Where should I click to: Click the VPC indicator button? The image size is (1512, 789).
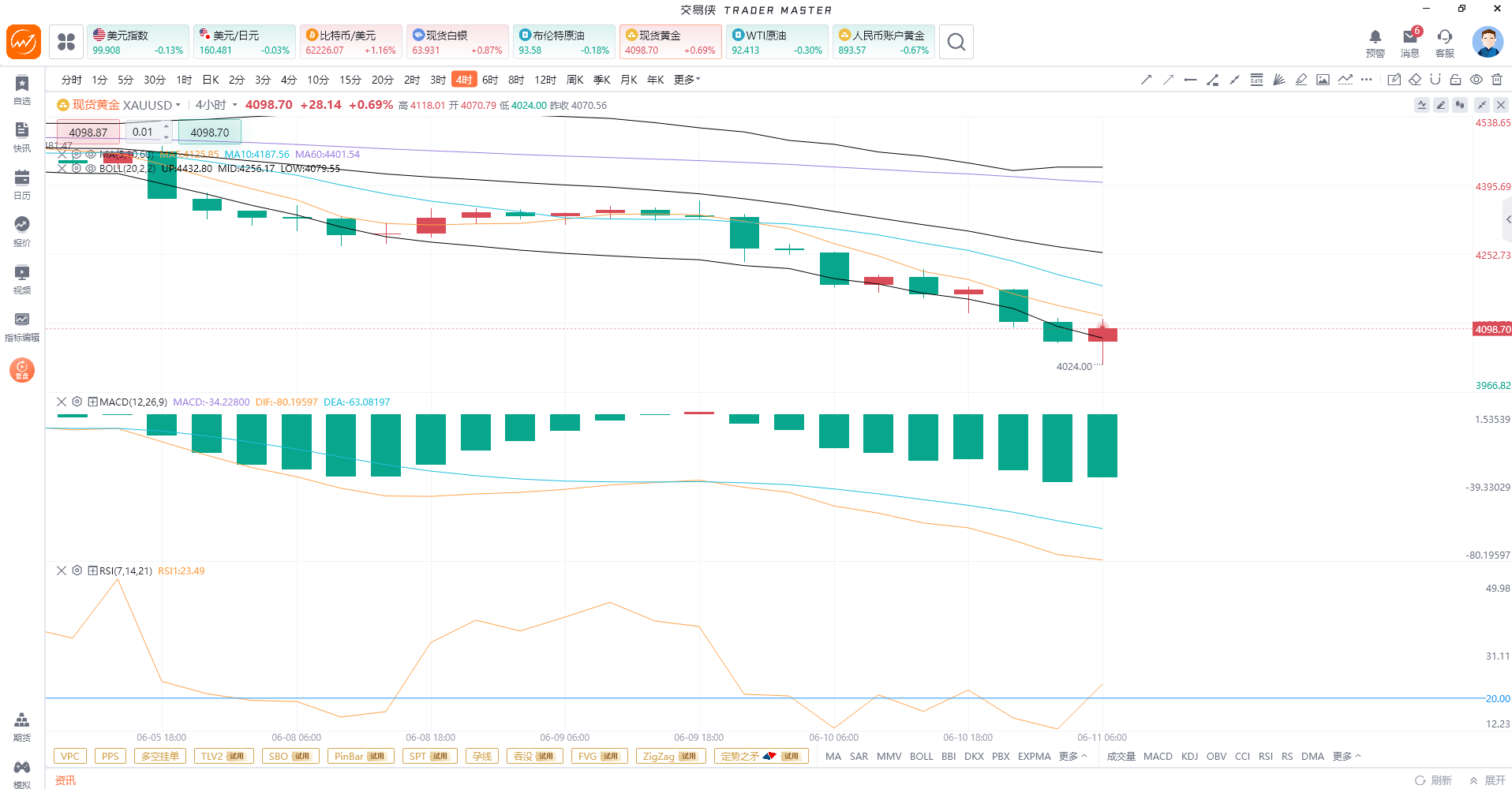click(x=70, y=756)
